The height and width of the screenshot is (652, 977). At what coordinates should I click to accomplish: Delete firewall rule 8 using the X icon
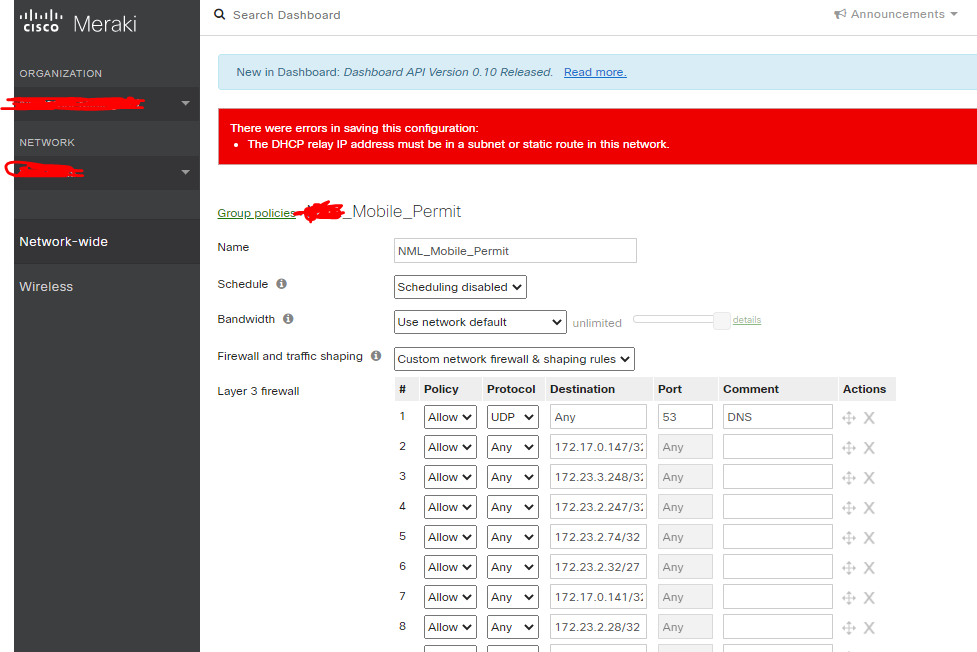[x=868, y=627]
